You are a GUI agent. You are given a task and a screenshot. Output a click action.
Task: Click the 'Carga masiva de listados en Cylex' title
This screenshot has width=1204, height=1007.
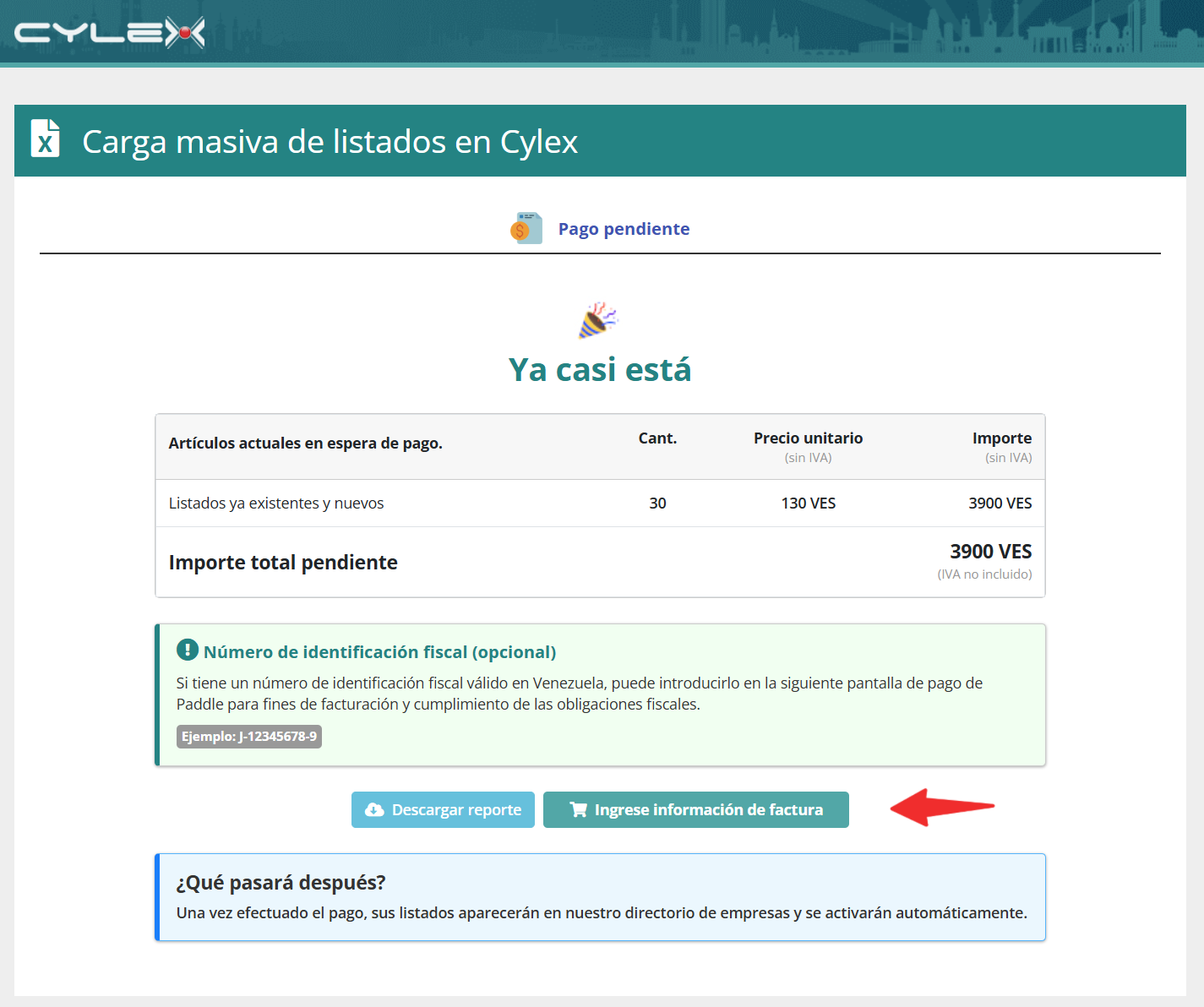tap(330, 142)
